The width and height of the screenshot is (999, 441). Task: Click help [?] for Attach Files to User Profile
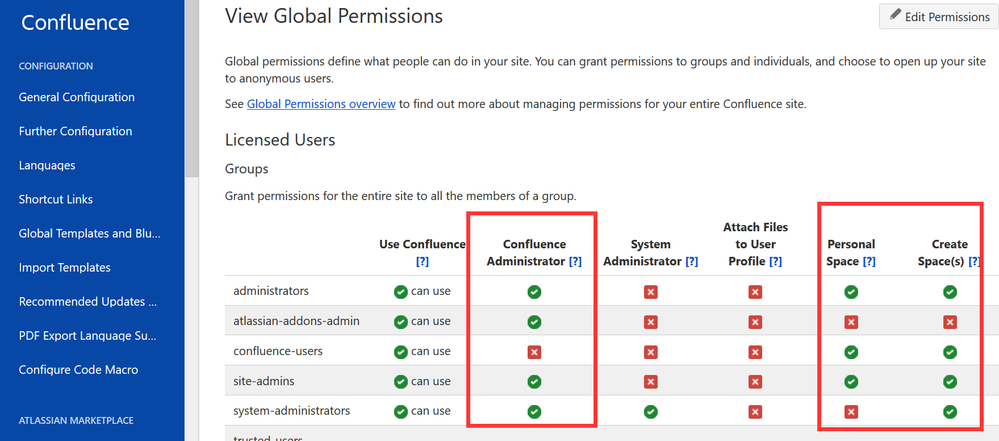775,261
